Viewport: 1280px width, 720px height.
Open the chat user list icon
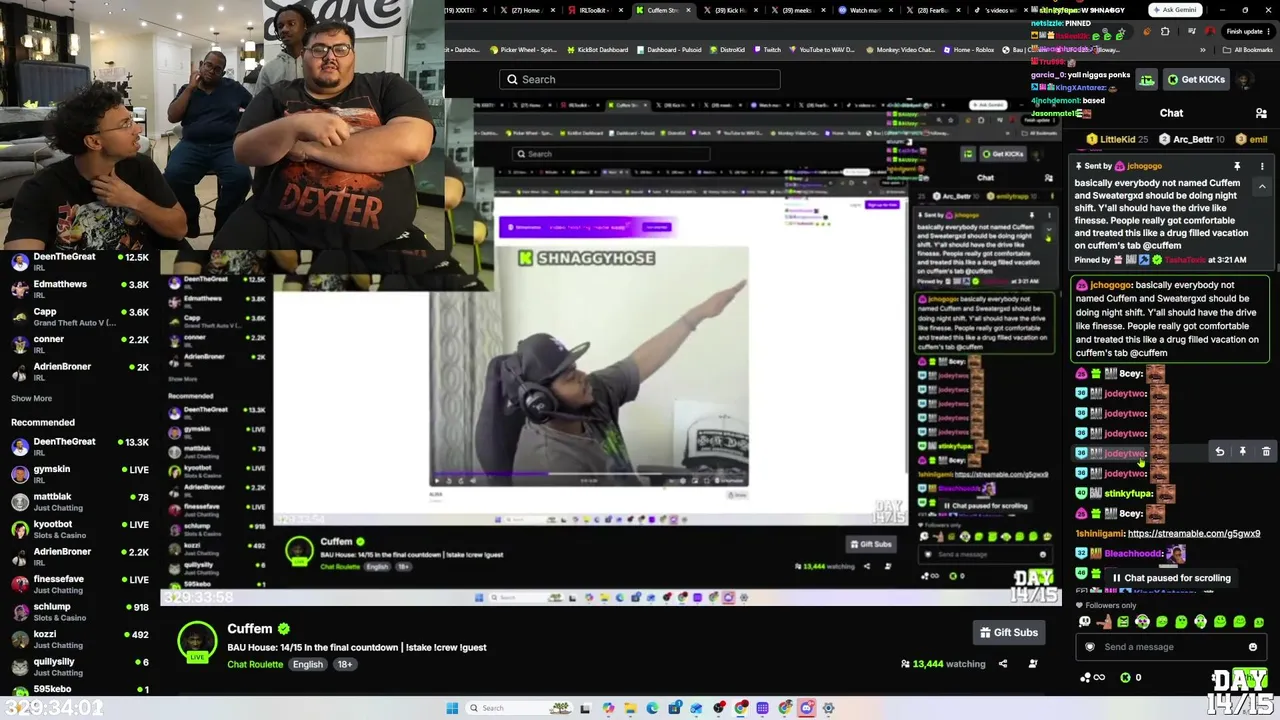click(x=1261, y=113)
